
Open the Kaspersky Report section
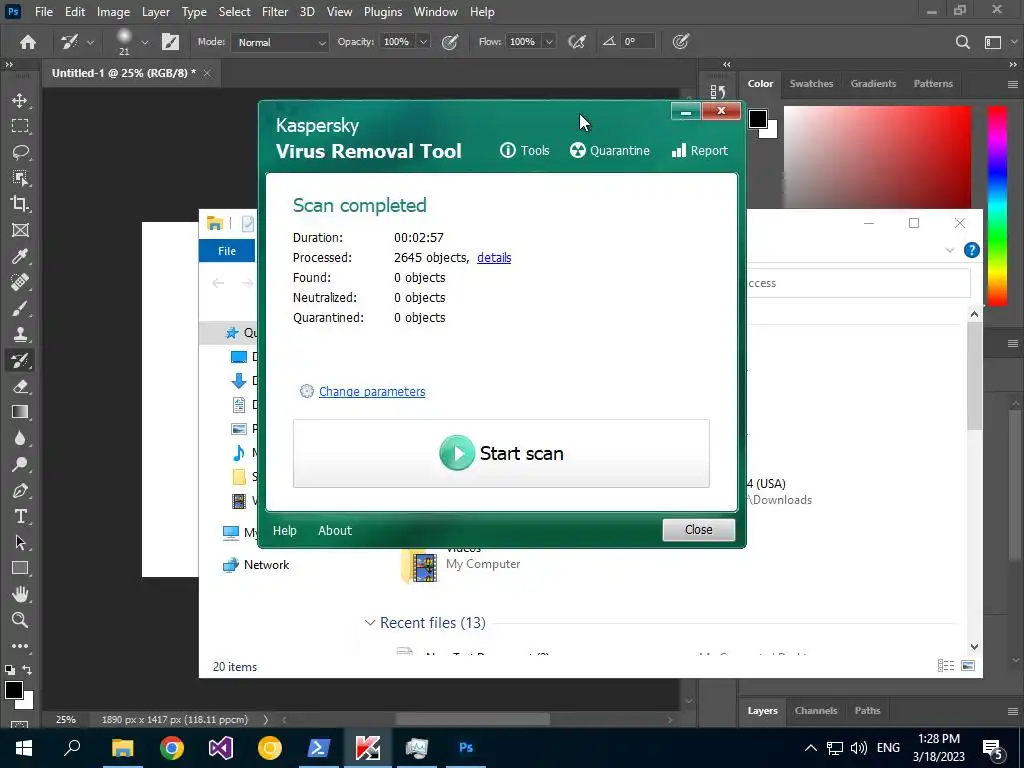[699, 151]
